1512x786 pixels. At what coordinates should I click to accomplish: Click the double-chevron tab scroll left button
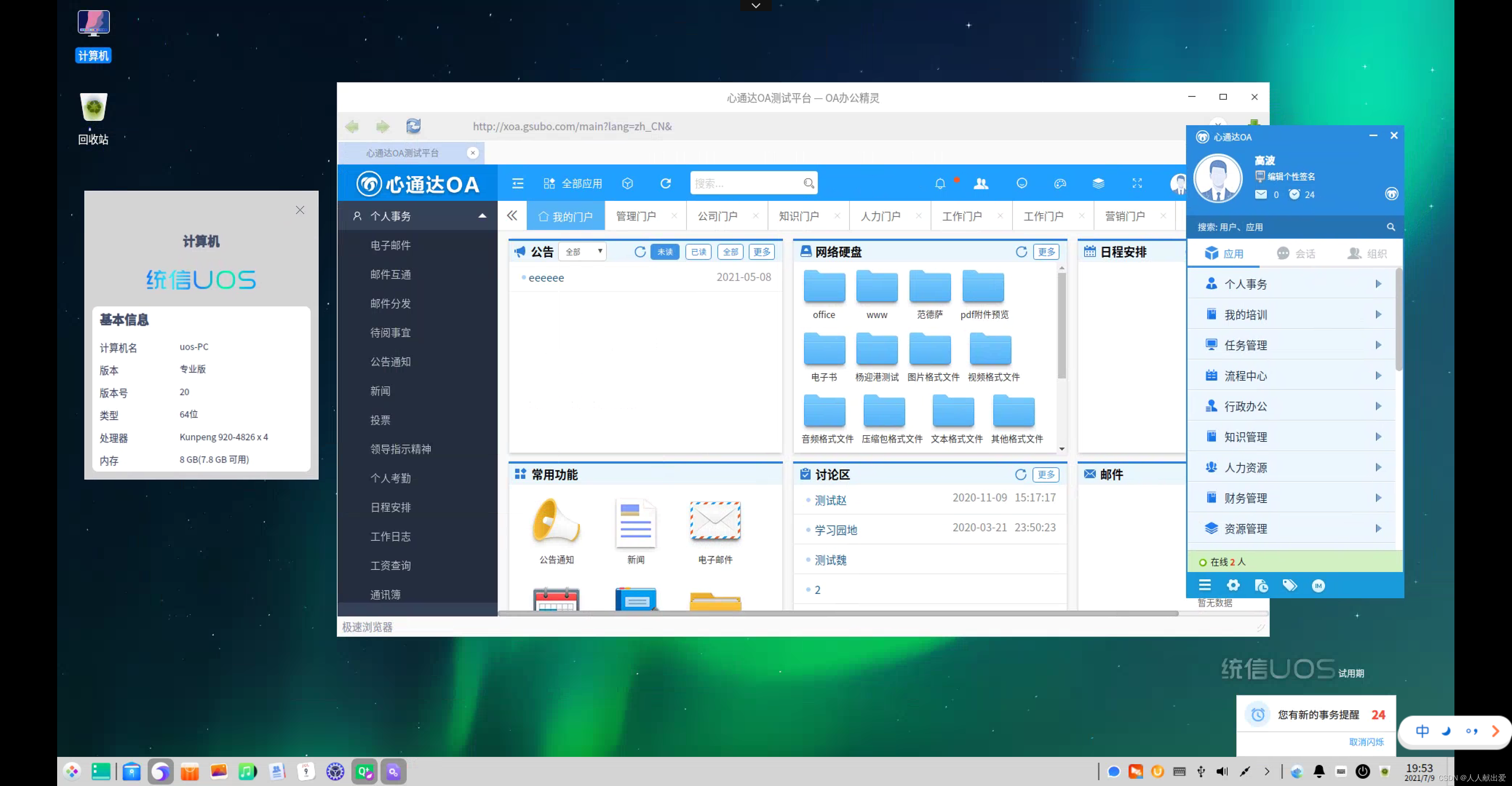[512, 216]
